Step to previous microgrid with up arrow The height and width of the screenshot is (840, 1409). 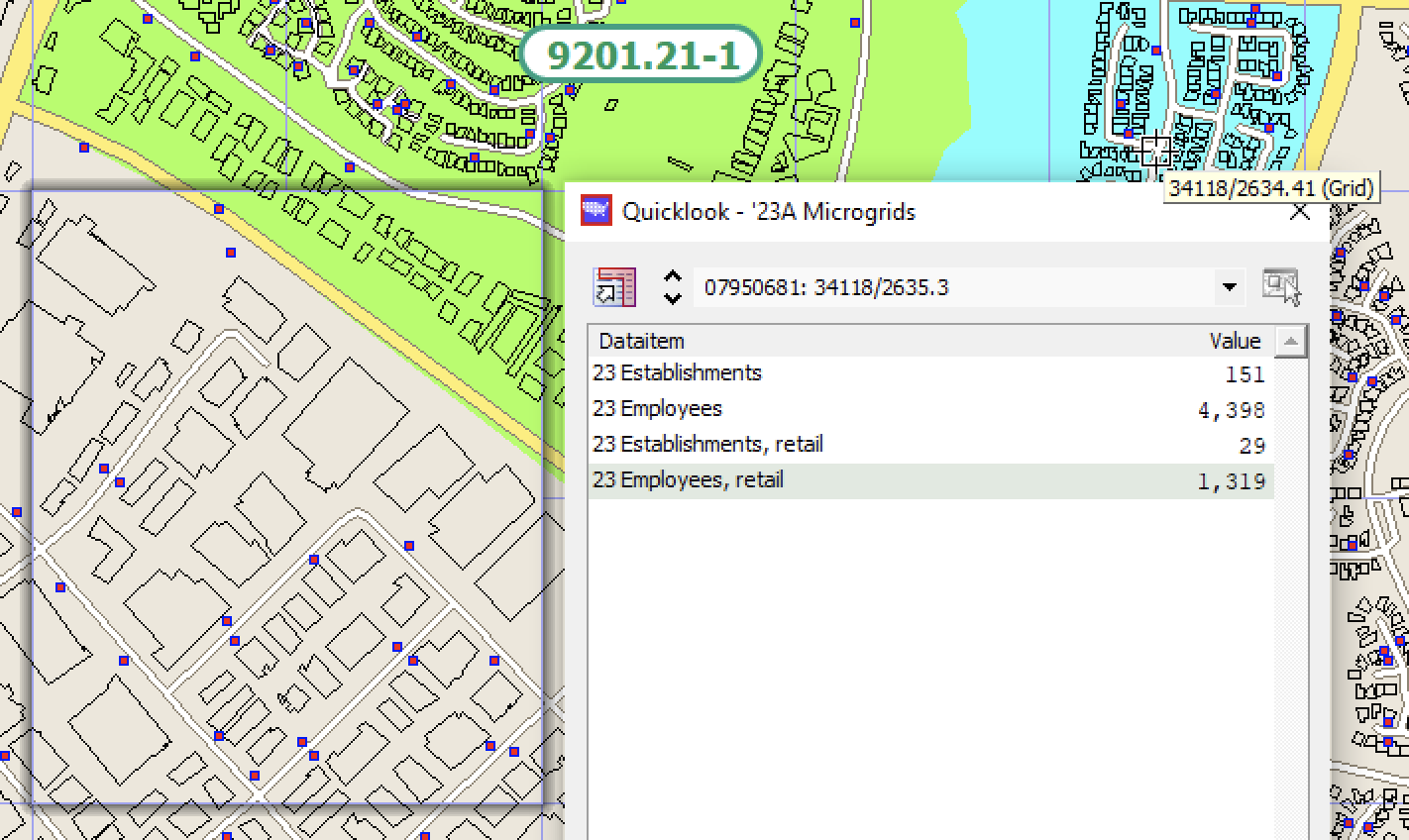673,278
